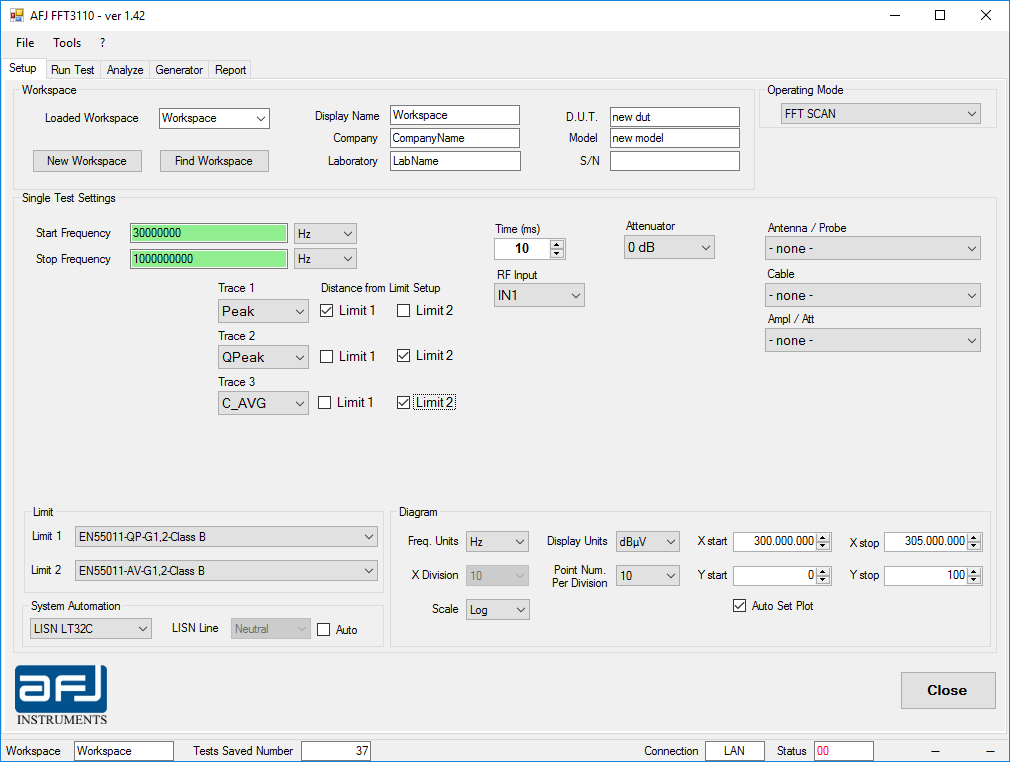Image resolution: width=1010 pixels, height=762 pixels.
Task: Click the Close button
Action: coord(948,691)
